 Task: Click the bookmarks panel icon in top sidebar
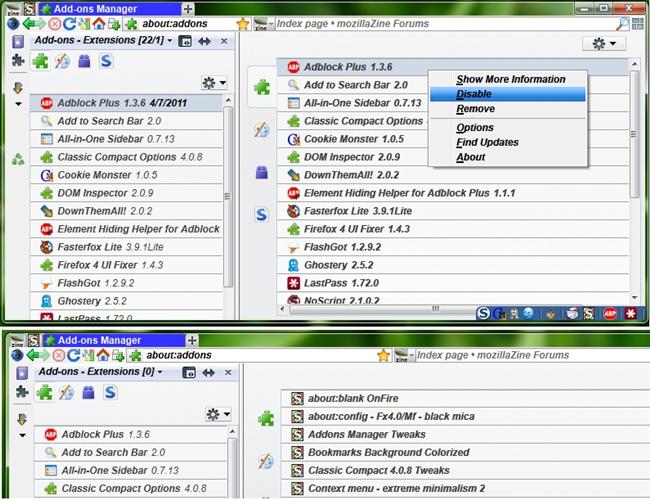coord(18,42)
